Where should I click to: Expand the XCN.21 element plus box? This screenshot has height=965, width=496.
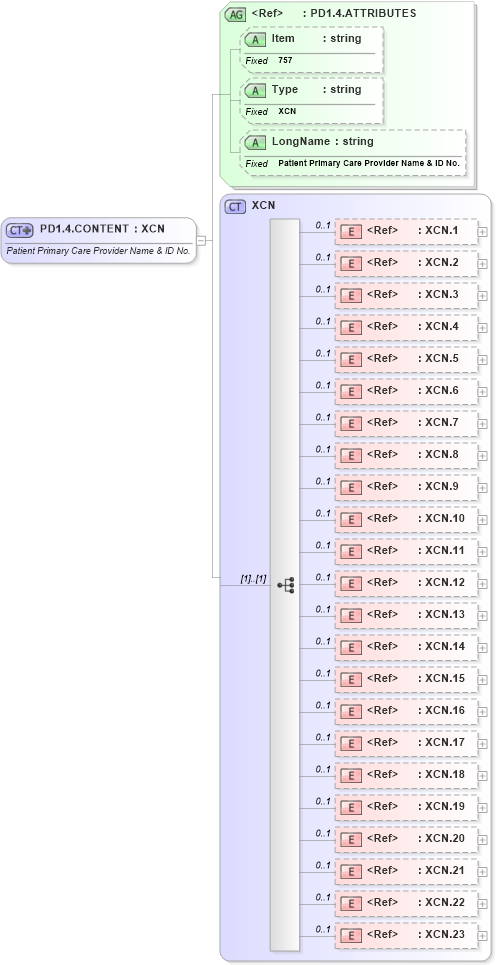(x=482, y=872)
